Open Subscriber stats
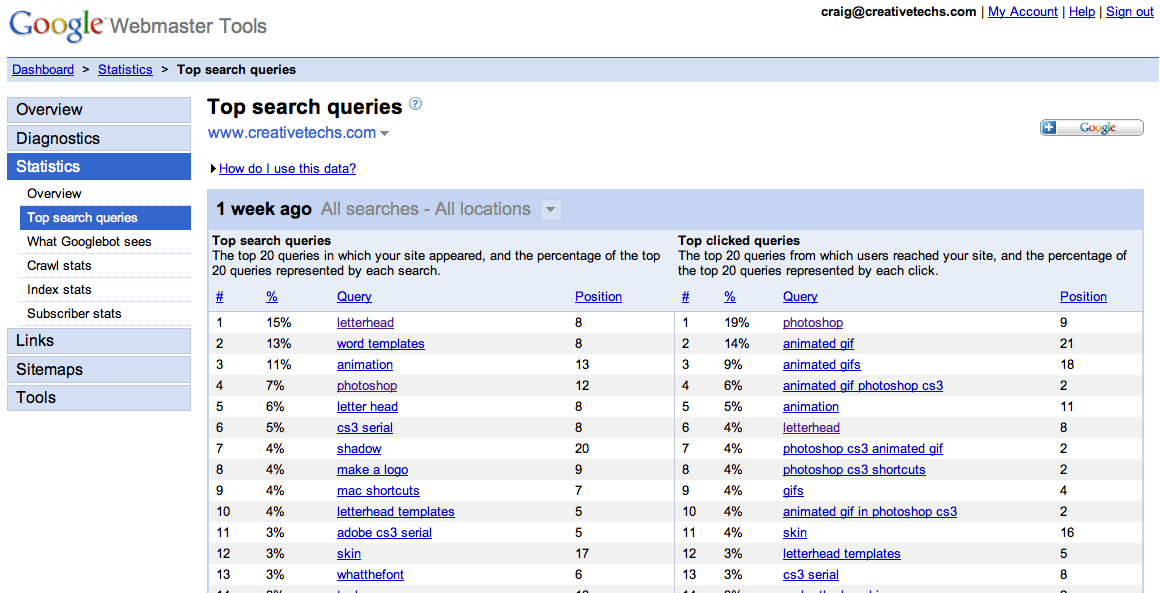1160x593 pixels. pyautogui.click(x=74, y=314)
